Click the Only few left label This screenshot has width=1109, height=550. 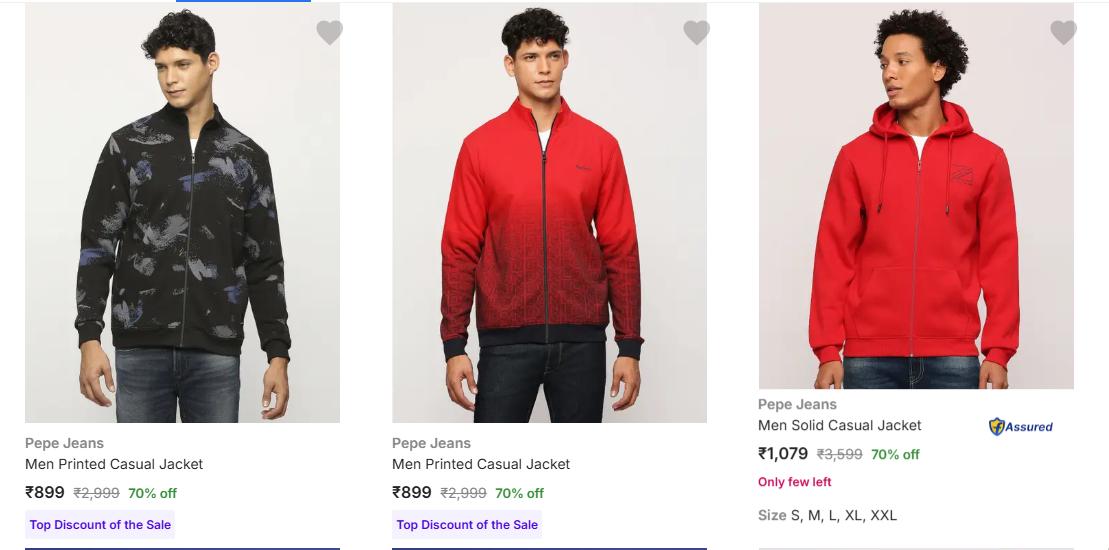795,482
